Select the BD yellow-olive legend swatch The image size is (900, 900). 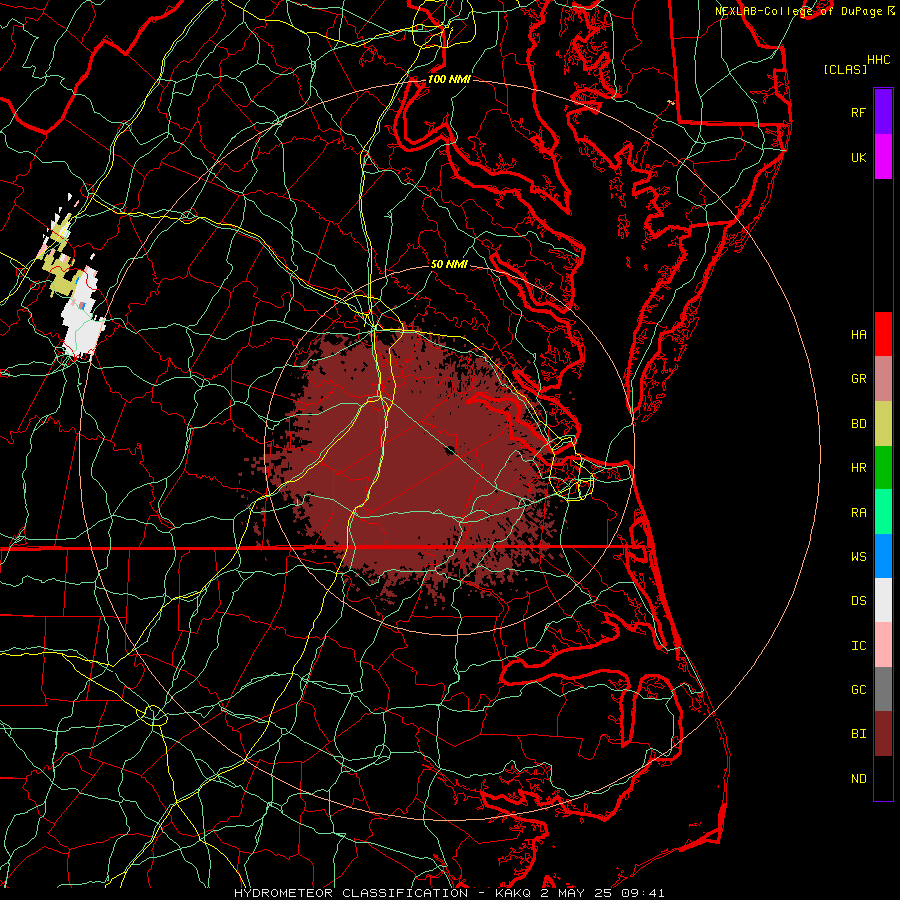pyautogui.click(x=883, y=424)
